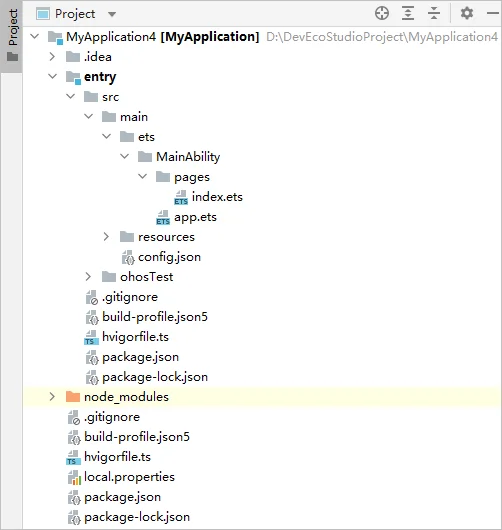The image size is (502, 530).
Task: Select the local.properties file
Action: (x=121, y=477)
